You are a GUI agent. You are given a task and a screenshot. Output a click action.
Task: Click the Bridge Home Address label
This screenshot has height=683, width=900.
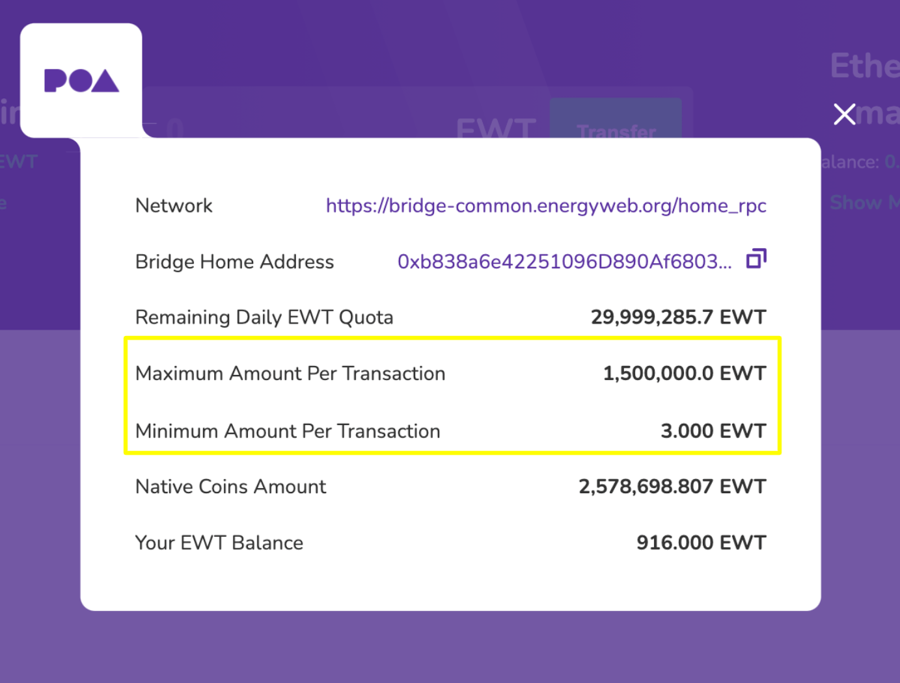(x=234, y=262)
